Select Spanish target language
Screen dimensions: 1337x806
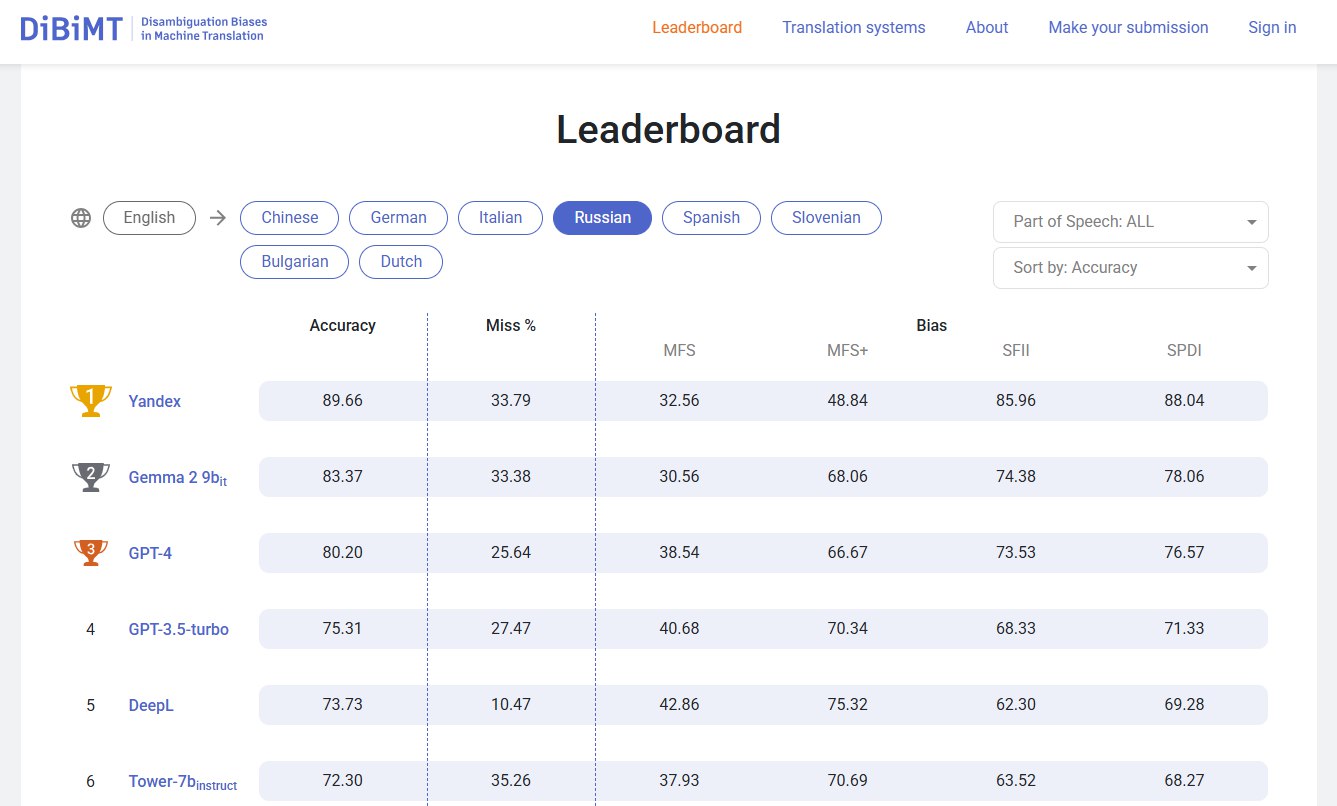[x=711, y=218]
